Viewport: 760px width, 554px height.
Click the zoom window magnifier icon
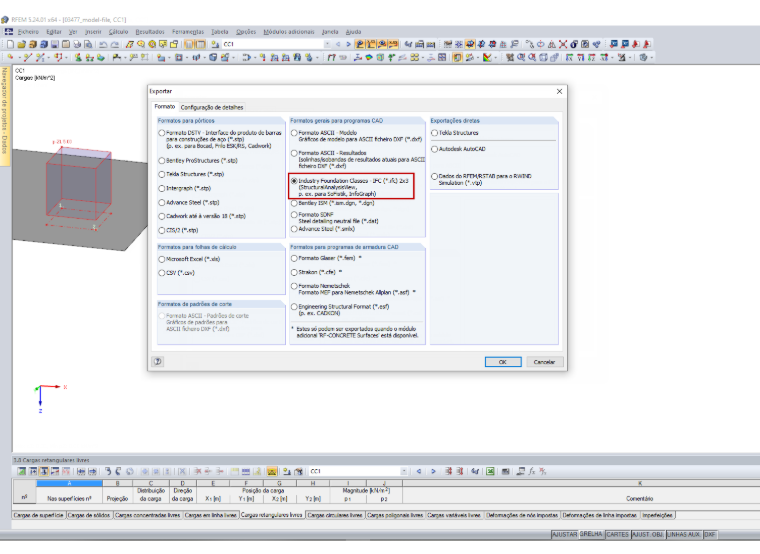(521, 57)
